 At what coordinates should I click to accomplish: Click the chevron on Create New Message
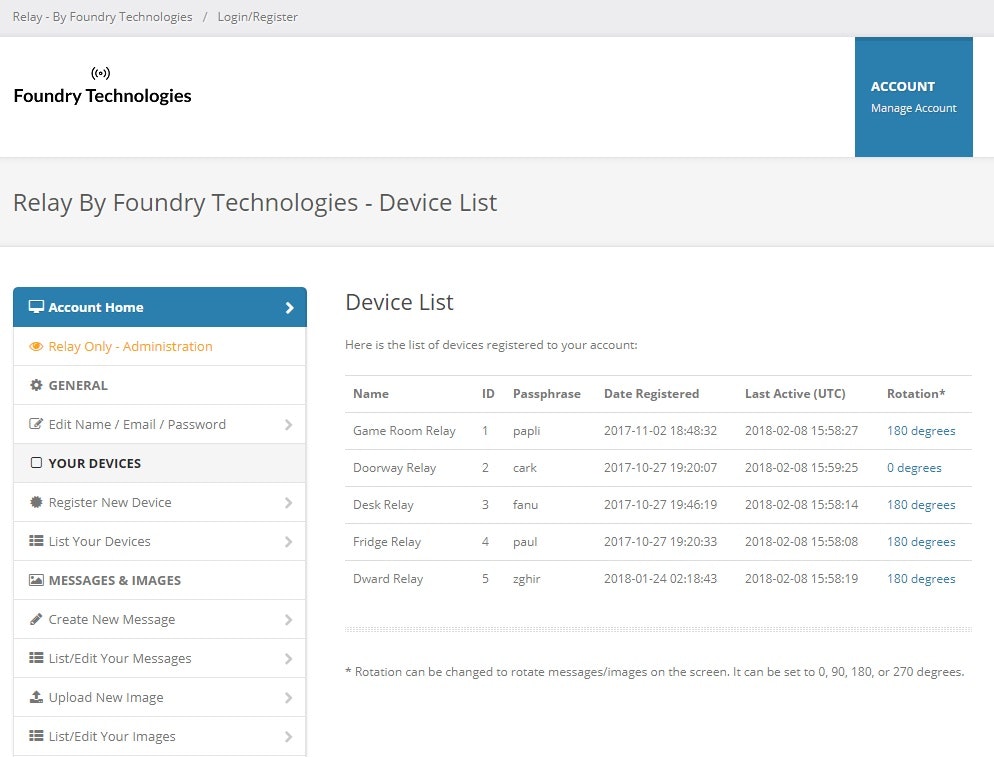pyautogui.click(x=288, y=619)
